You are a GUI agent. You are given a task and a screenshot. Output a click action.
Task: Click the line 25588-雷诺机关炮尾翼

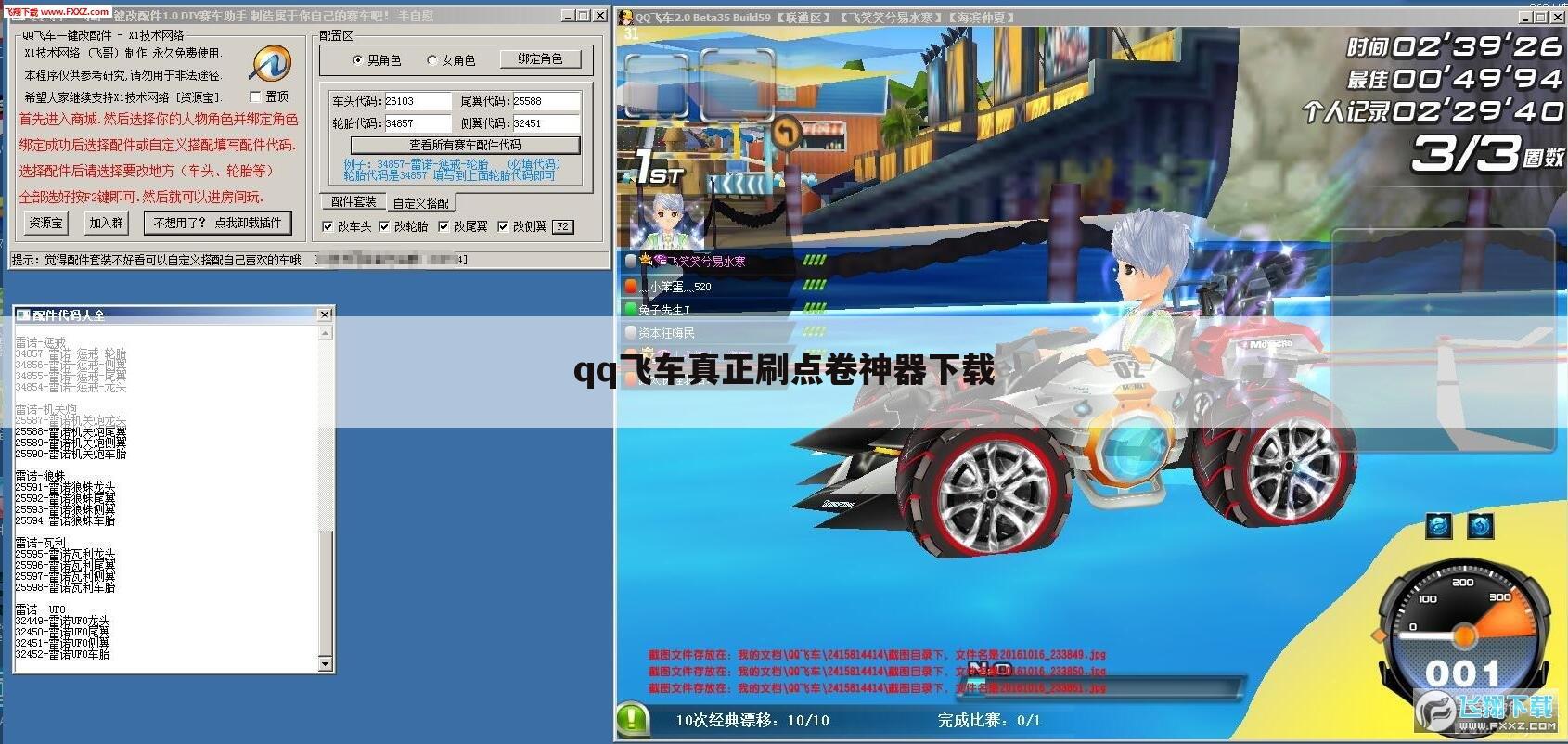pos(71,431)
